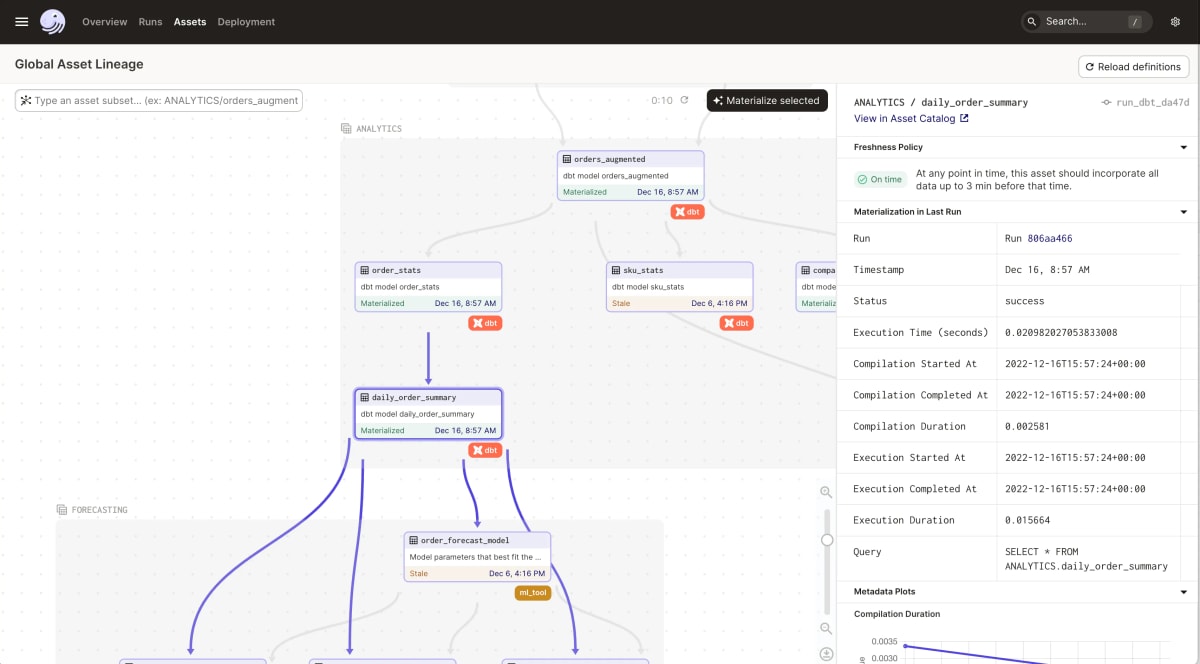Click the ANALYTICS group folder icon

pyautogui.click(x=346, y=129)
